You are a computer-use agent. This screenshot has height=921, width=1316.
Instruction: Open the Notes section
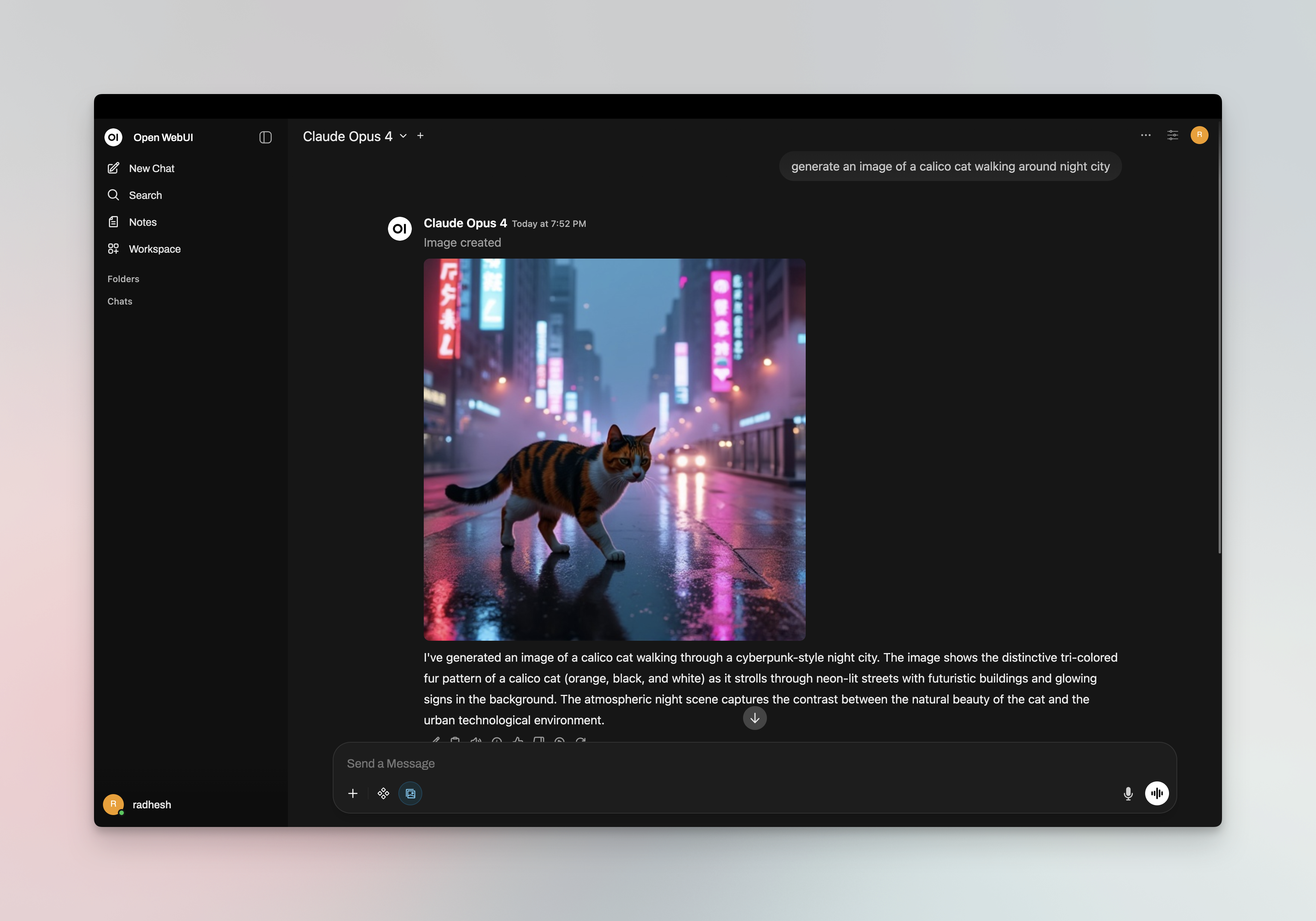click(143, 222)
